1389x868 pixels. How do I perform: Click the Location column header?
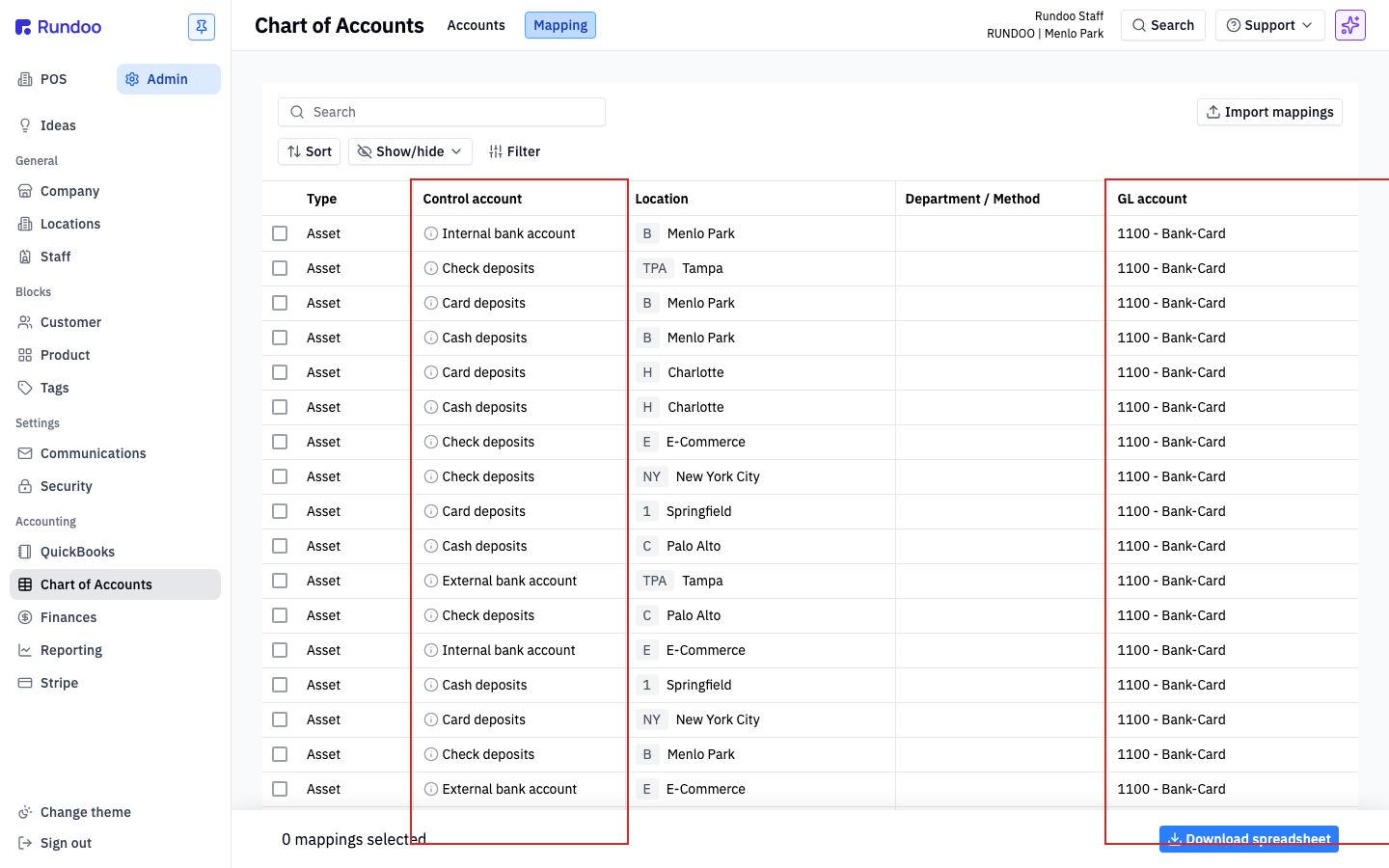tap(662, 199)
